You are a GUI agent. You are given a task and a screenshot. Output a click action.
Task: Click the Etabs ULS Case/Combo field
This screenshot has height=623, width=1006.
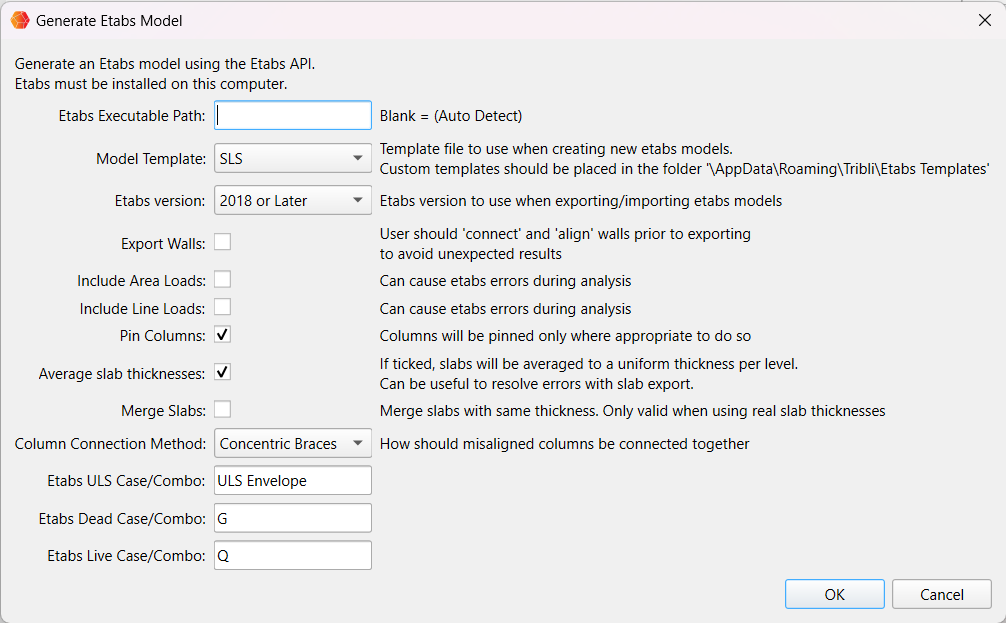pos(293,481)
